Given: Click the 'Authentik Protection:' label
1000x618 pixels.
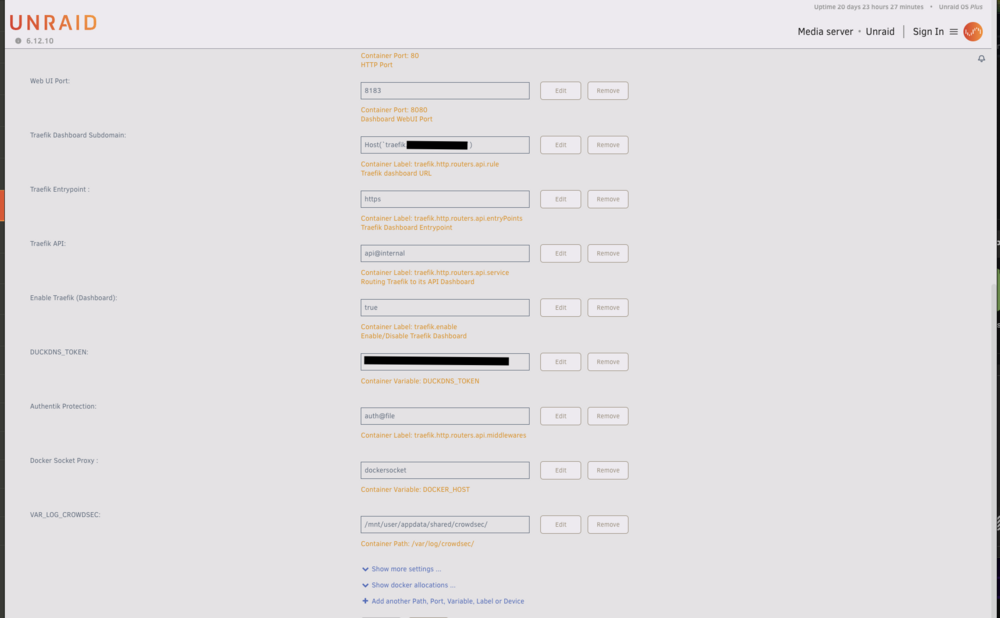Looking at the screenshot, I should 63,406.
